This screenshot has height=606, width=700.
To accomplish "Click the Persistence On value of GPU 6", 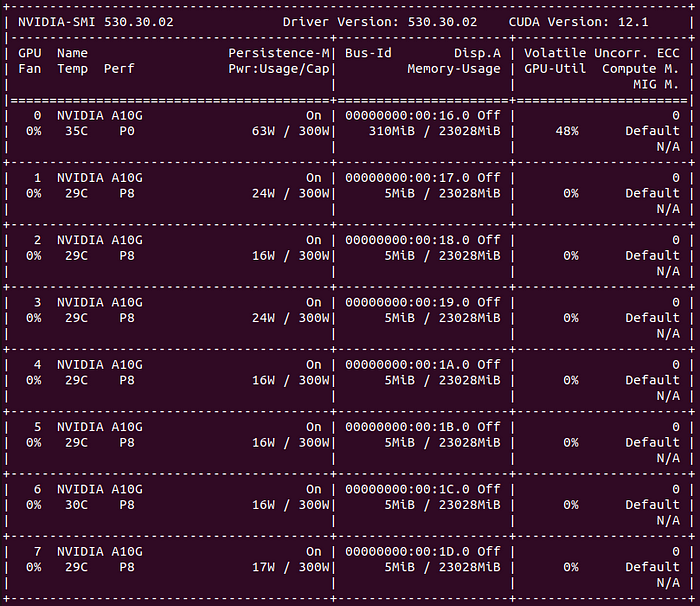I will coord(313,489).
